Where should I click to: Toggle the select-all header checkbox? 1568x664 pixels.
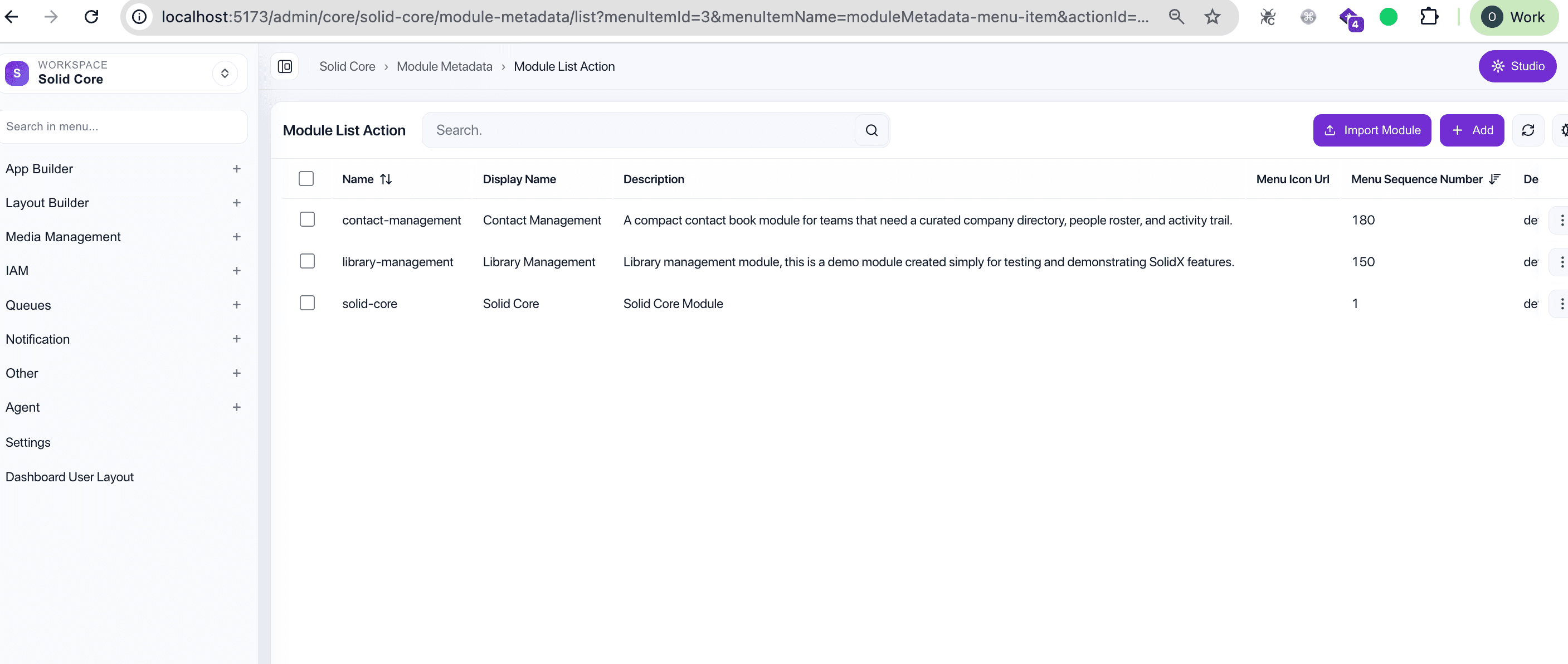(x=306, y=178)
